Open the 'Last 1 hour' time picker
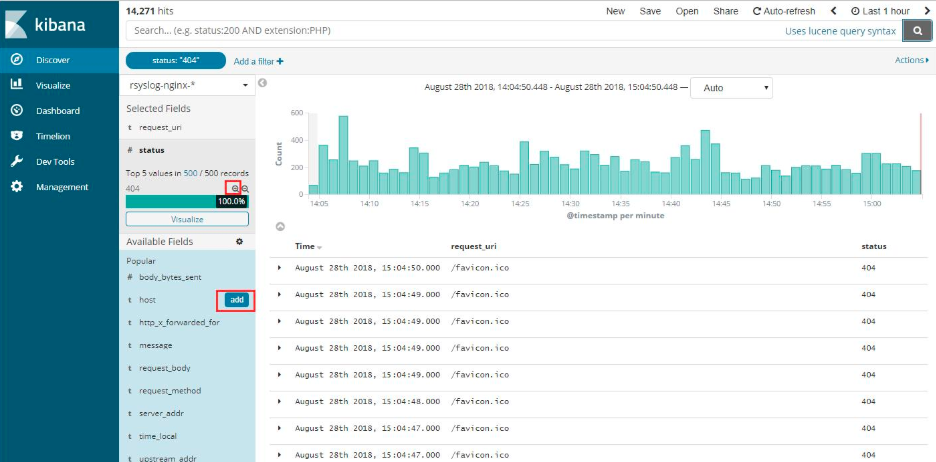The width and height of the screenshot is (936, 462). [880, 11]
